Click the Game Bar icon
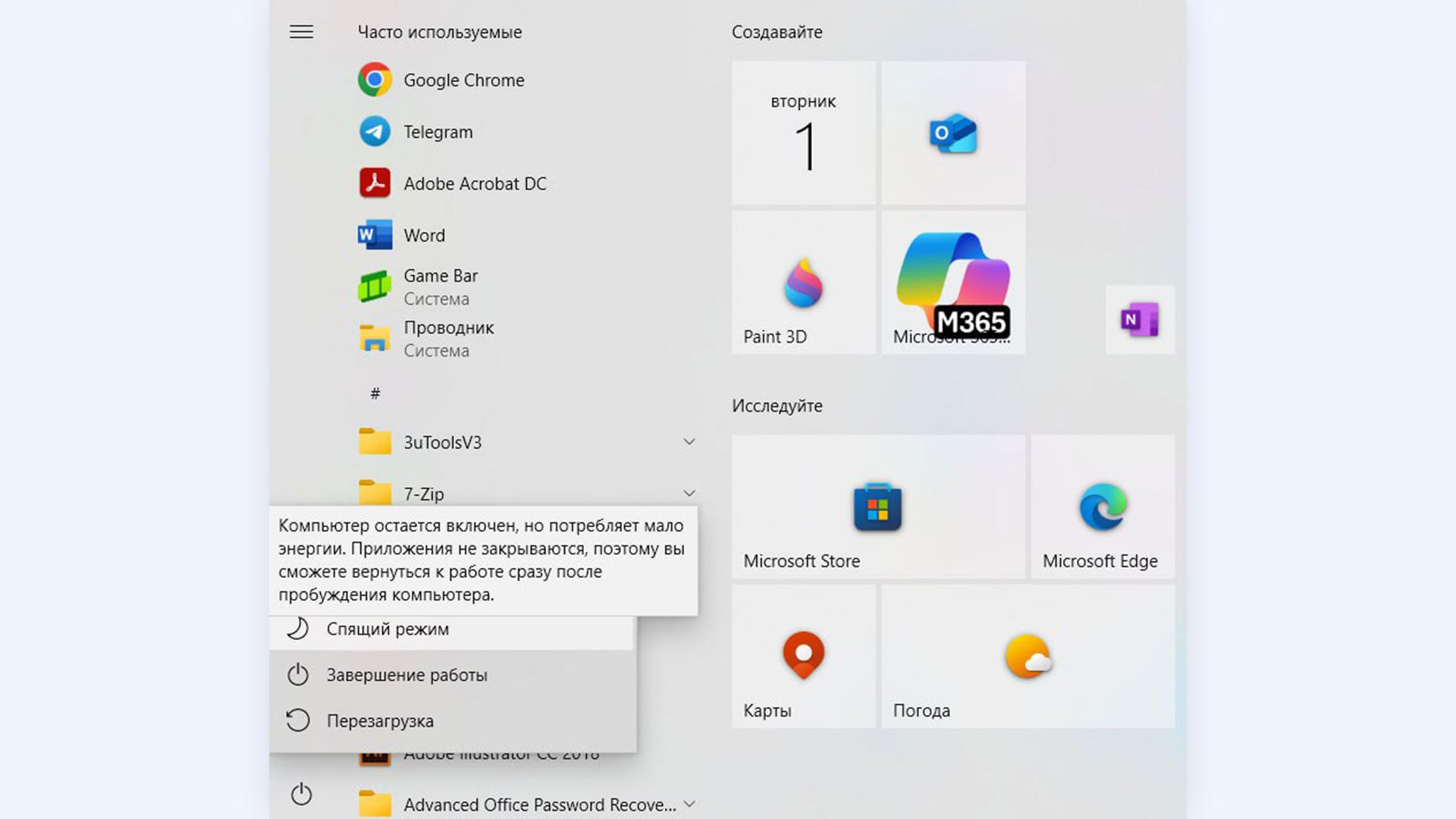This screenshot has height=819, width=1456. [375, 287]
